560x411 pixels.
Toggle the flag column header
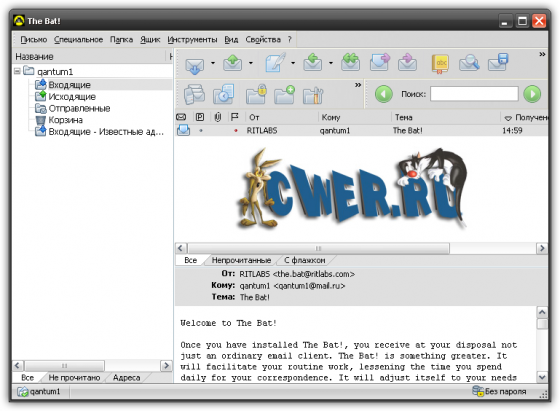click(x=235, y=117)
